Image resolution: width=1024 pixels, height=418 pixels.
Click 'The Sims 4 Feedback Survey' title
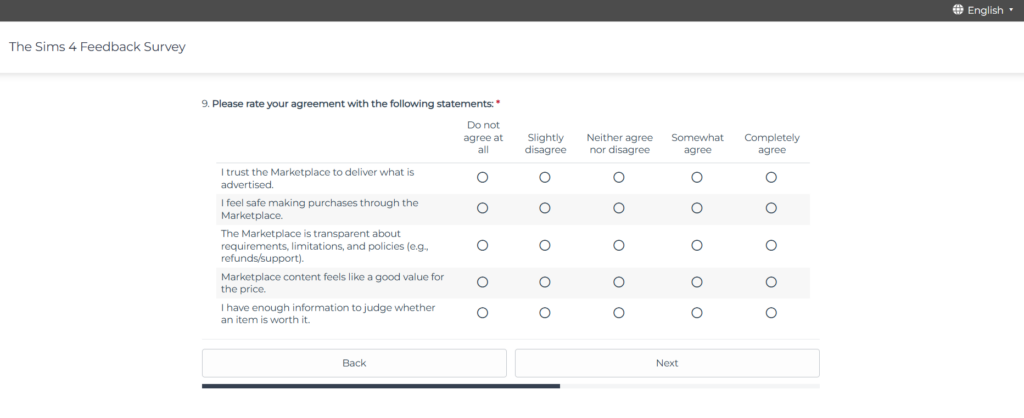coord(97,47)
